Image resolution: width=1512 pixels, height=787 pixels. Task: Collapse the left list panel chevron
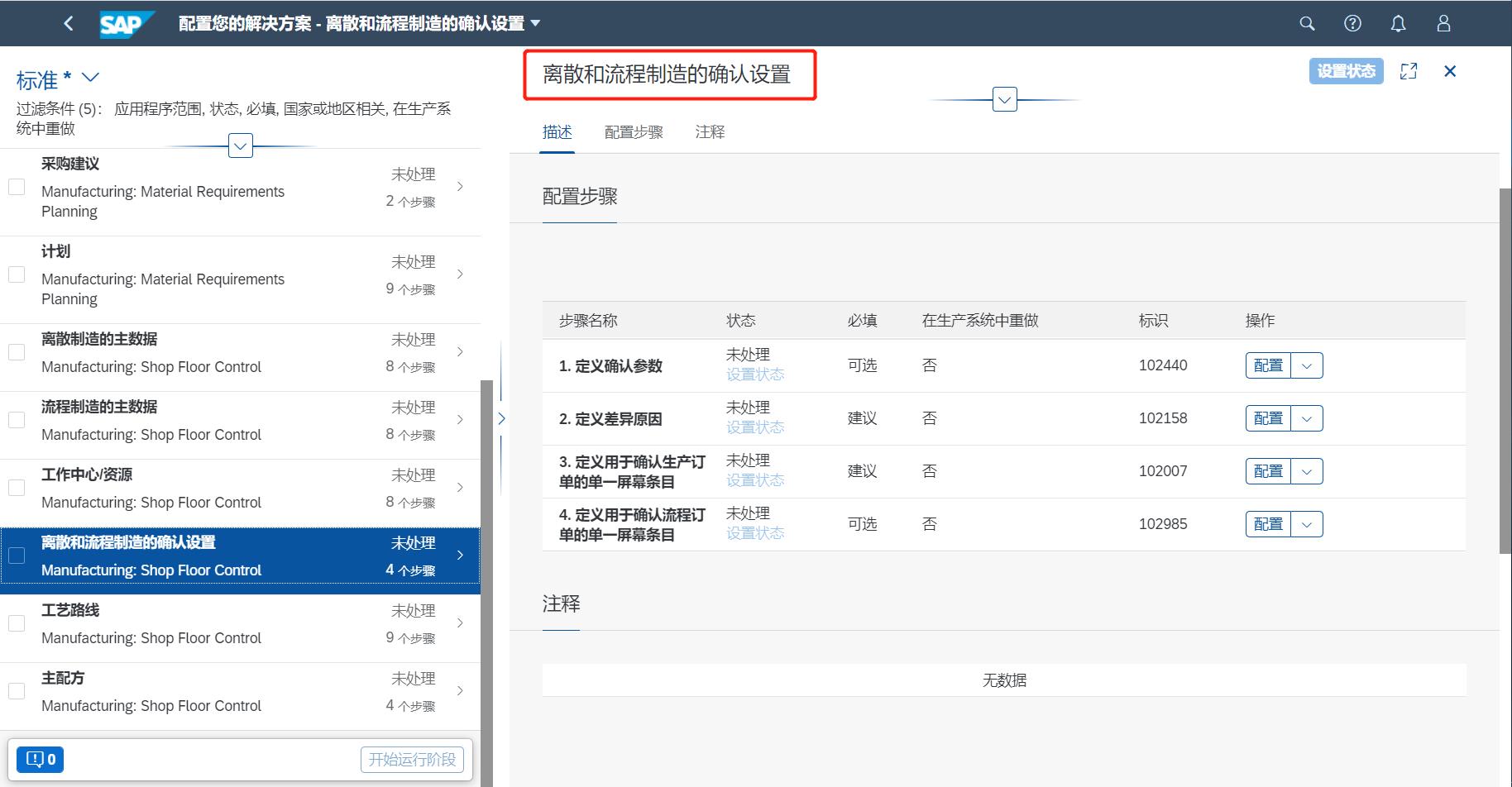tap(501, 418)
